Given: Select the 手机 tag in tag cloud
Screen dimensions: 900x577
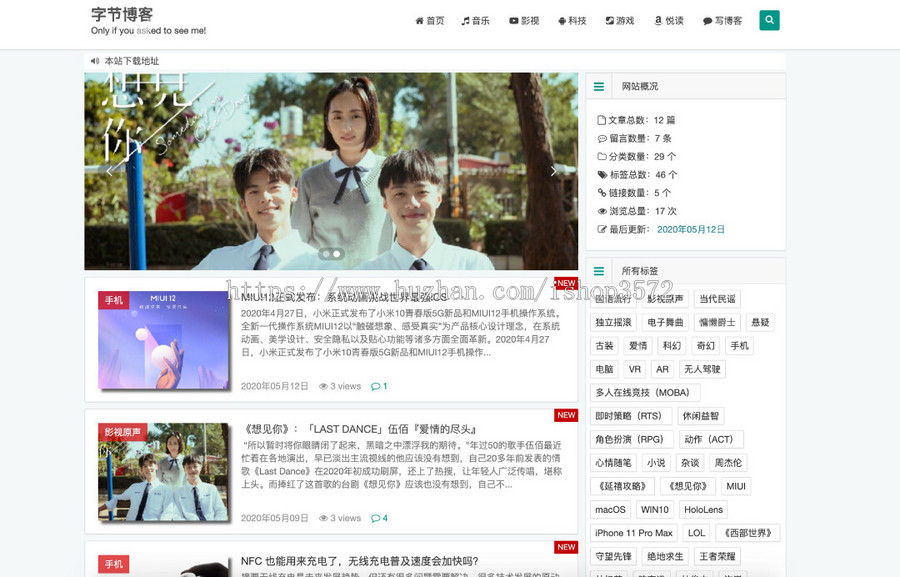Looking at the screenshot, I should click(739, 346).
